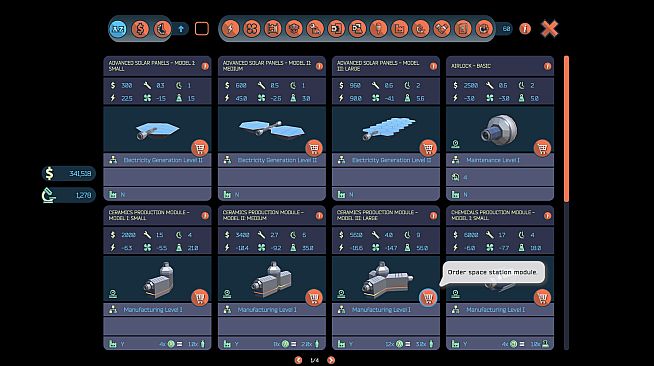Viewport: 654px width, 366px height.
Task: Show info for Airlock - Basic
Action: tap(547, 66)
